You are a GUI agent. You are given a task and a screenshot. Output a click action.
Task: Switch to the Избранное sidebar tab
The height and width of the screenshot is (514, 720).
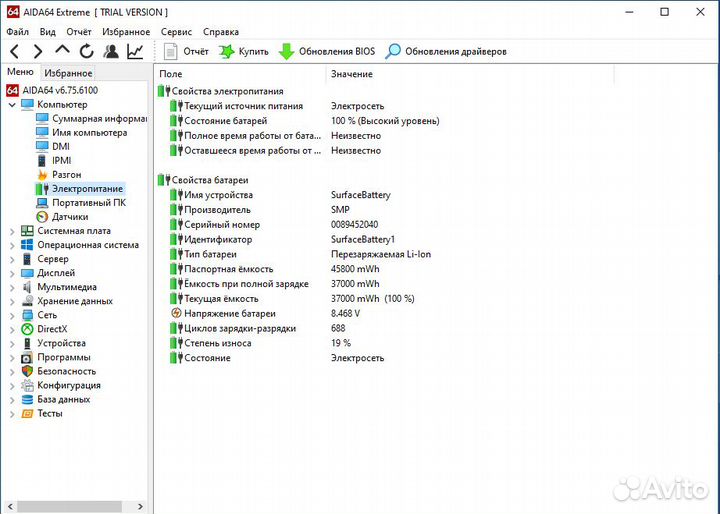68,73
